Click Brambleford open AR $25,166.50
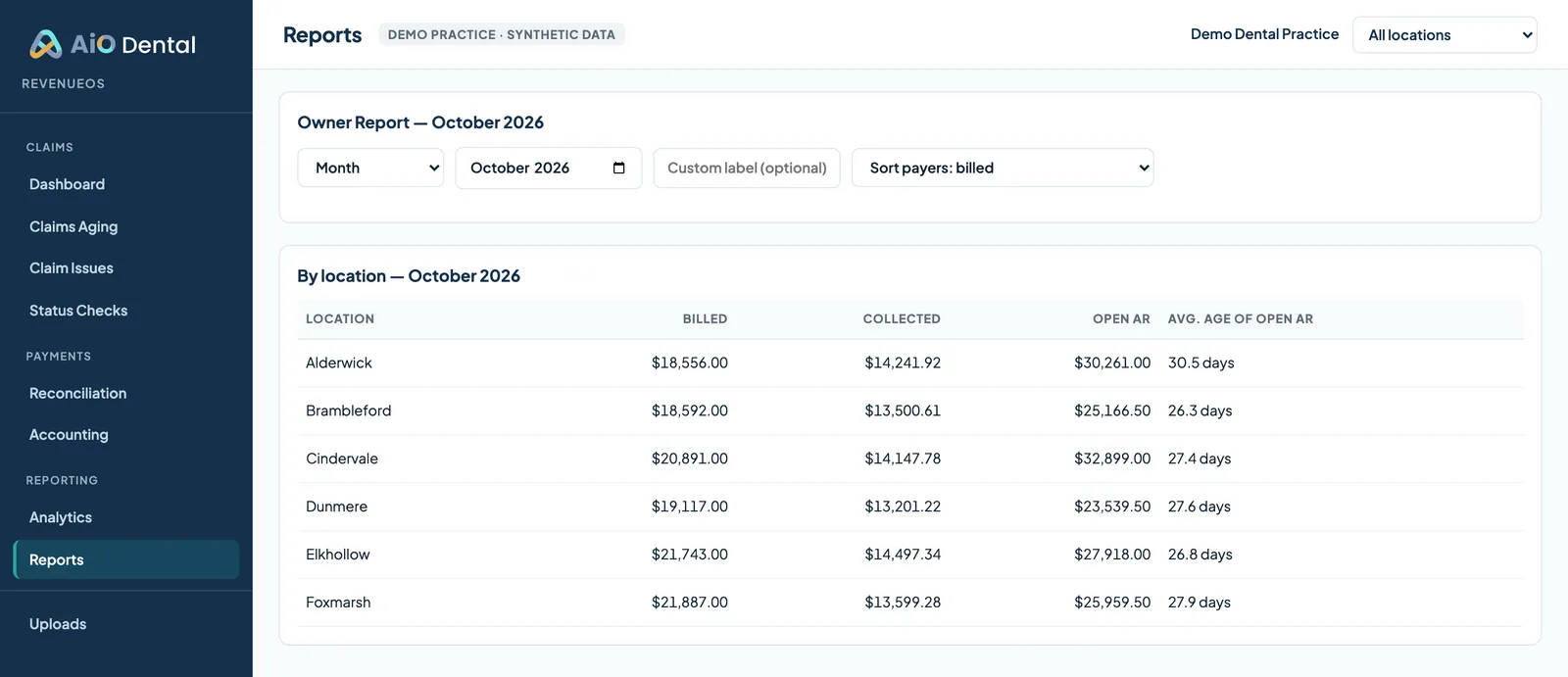This screenshot has width=1568, height=677. tap(1112, 411)
